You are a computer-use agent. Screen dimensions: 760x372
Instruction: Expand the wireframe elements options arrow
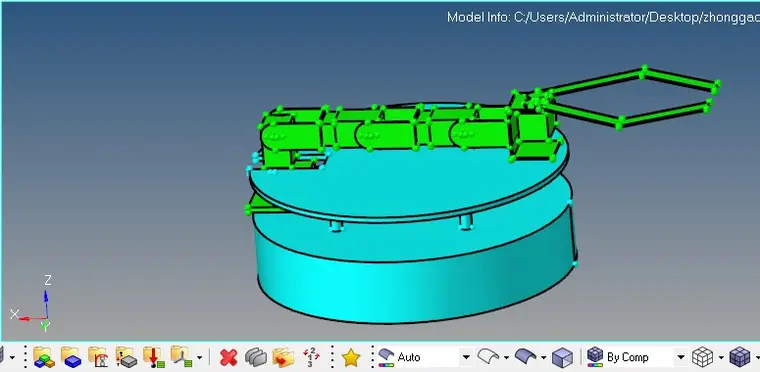point(721,358)
